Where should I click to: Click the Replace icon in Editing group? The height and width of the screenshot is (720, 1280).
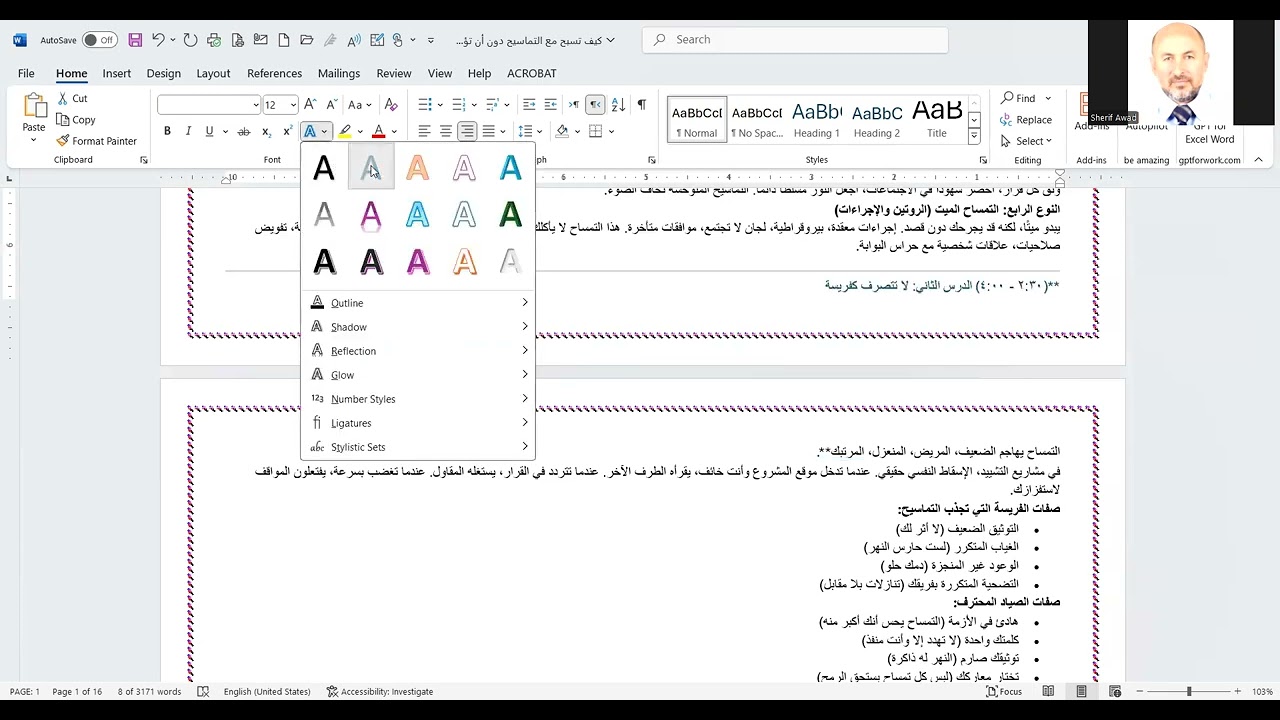pos(1007,119)
